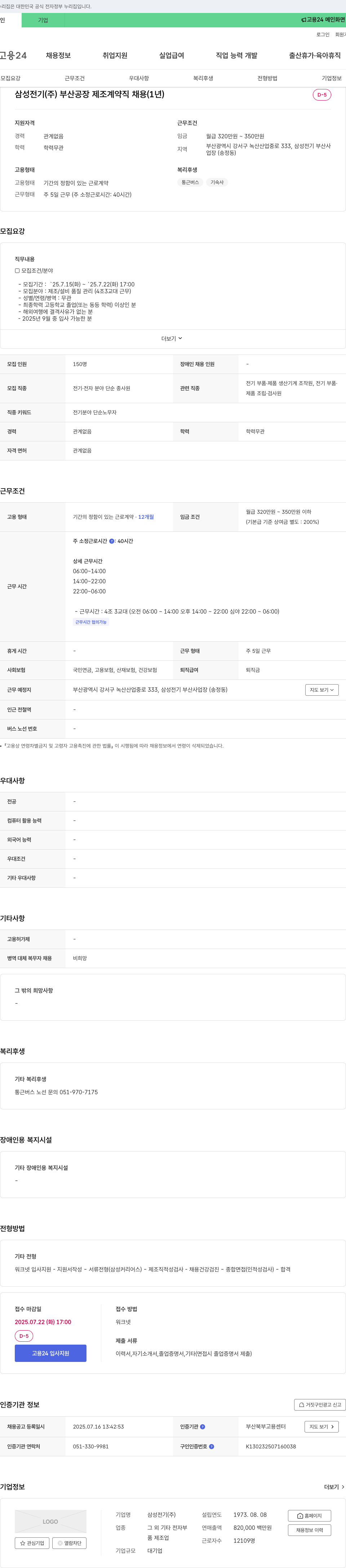Viewport: 346px width, 1568px height.
Task: Jump to the 모집요강 section tab
Action: pos(10,79)
